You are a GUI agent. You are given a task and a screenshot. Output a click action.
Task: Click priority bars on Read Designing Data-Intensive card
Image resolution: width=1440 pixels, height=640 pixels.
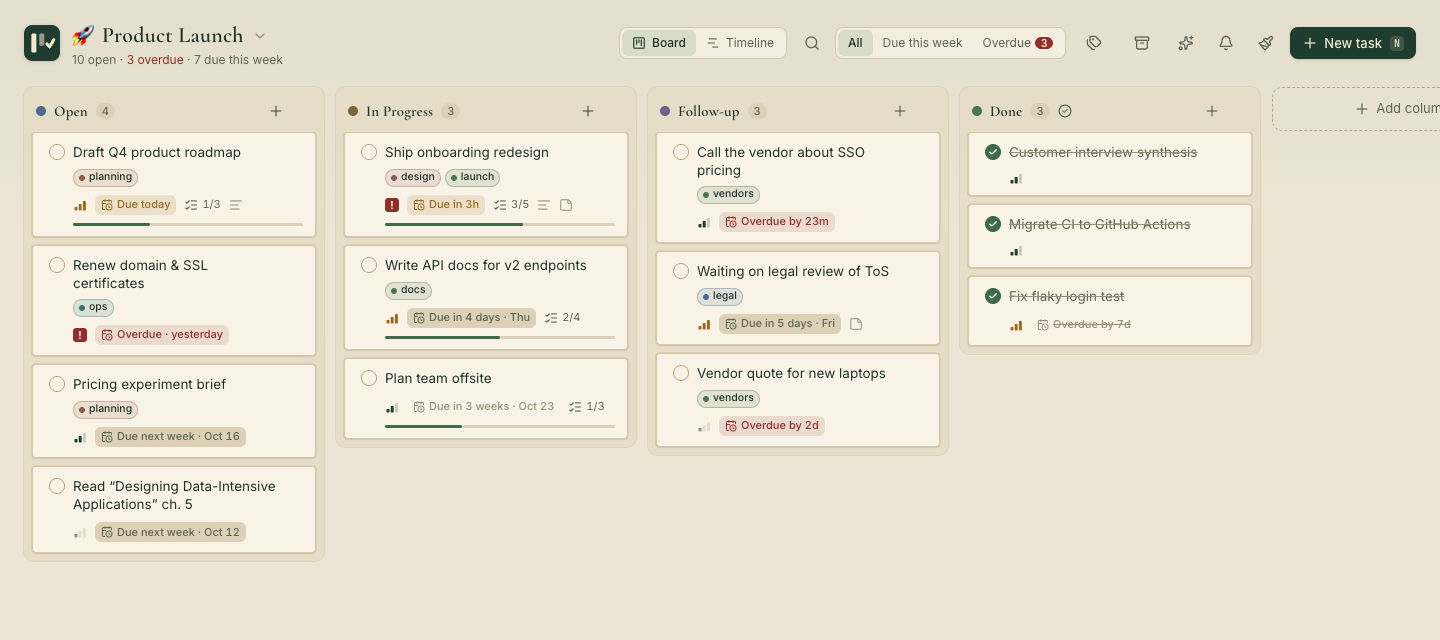click(80, 533)
